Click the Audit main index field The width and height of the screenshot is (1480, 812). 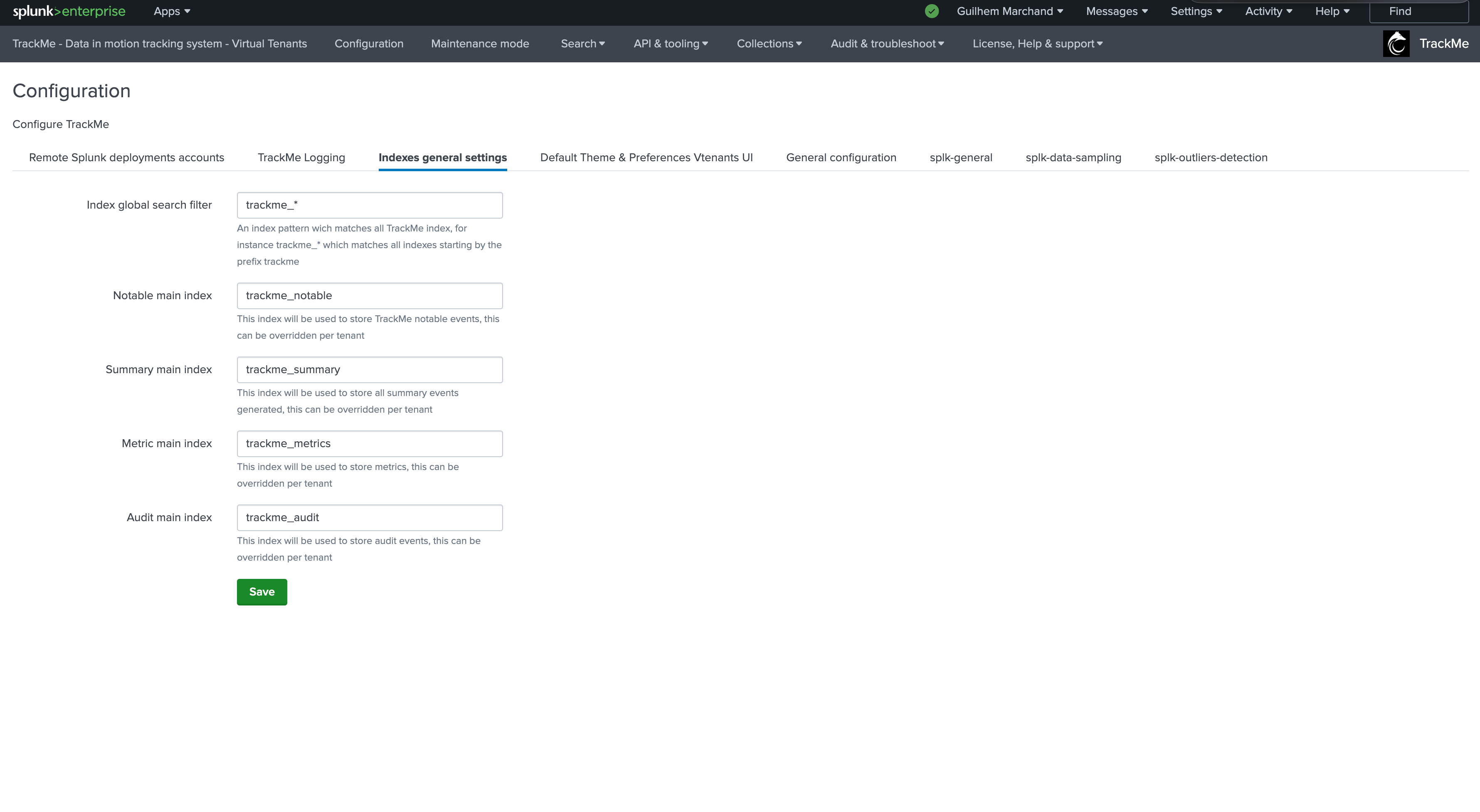coord(370,518)
